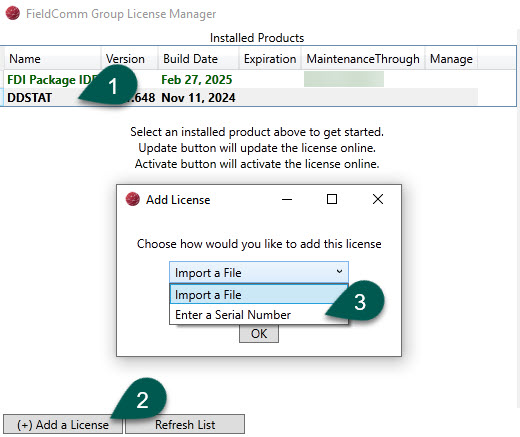Viewport: 520px width, 437px height.
Task: Click the (+) Add a License button
Action: (x=63, y=424)
